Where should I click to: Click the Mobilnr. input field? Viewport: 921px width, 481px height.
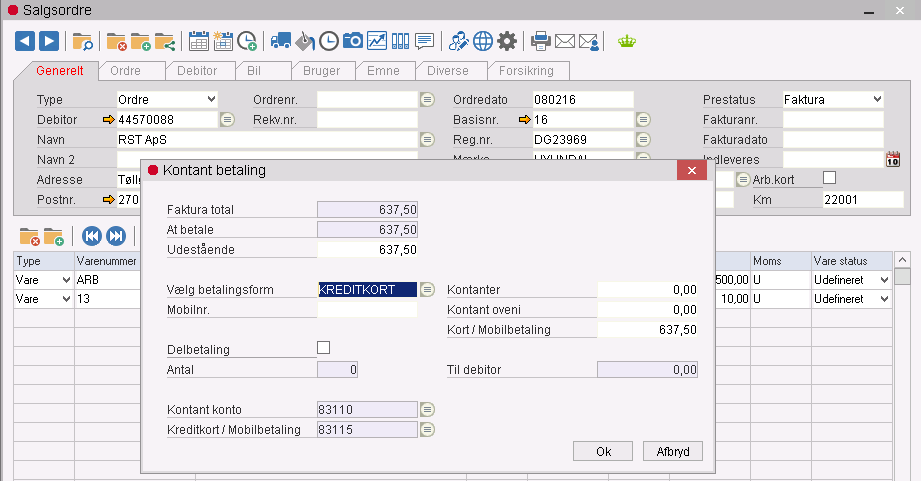click(x=367, y=310)
